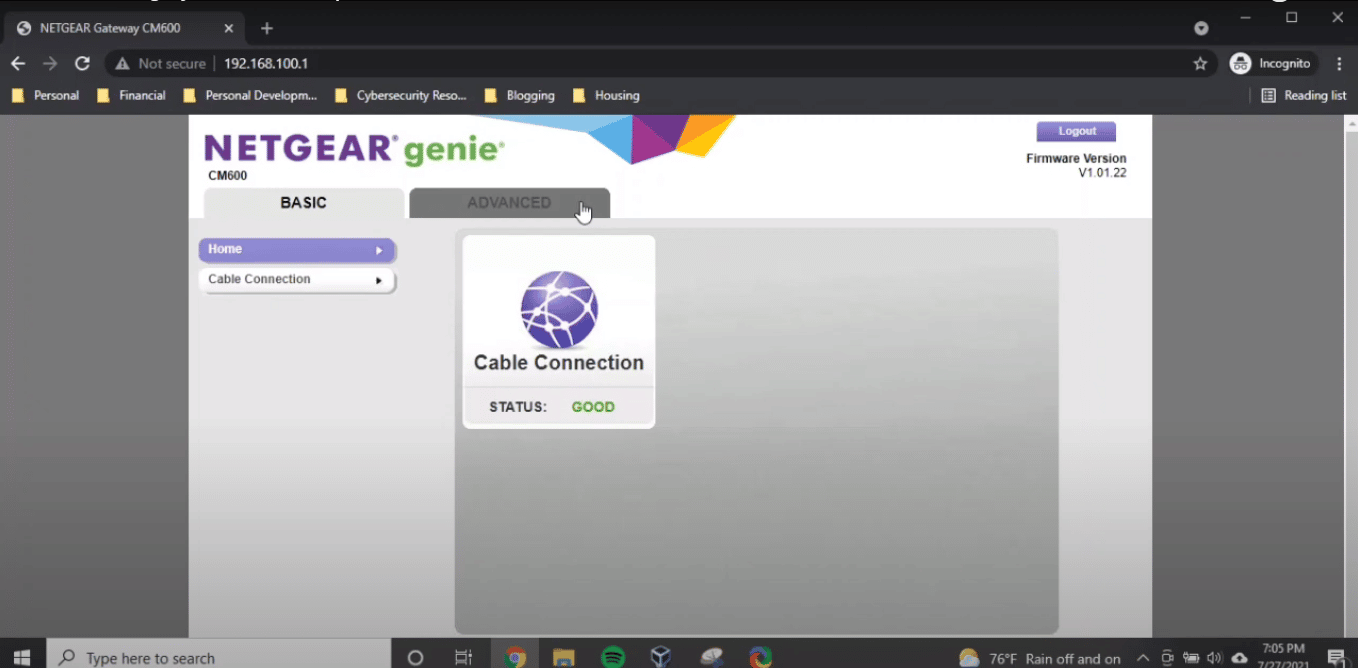Switch to the ADVANCED tab
1358x668 pixels.
pos(509,203)
